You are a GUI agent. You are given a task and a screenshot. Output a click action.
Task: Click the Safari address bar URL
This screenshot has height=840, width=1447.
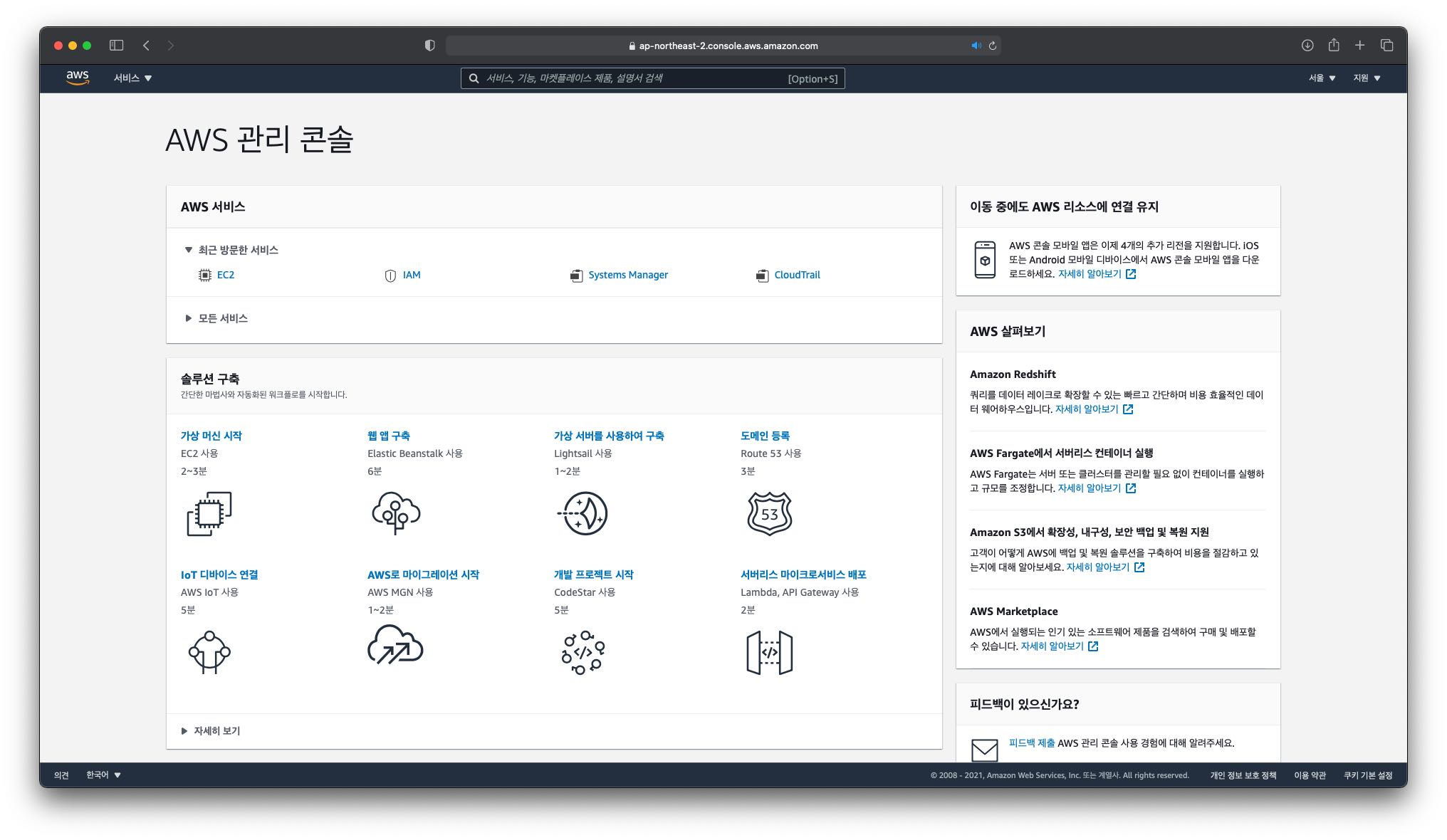pos(723,46)
